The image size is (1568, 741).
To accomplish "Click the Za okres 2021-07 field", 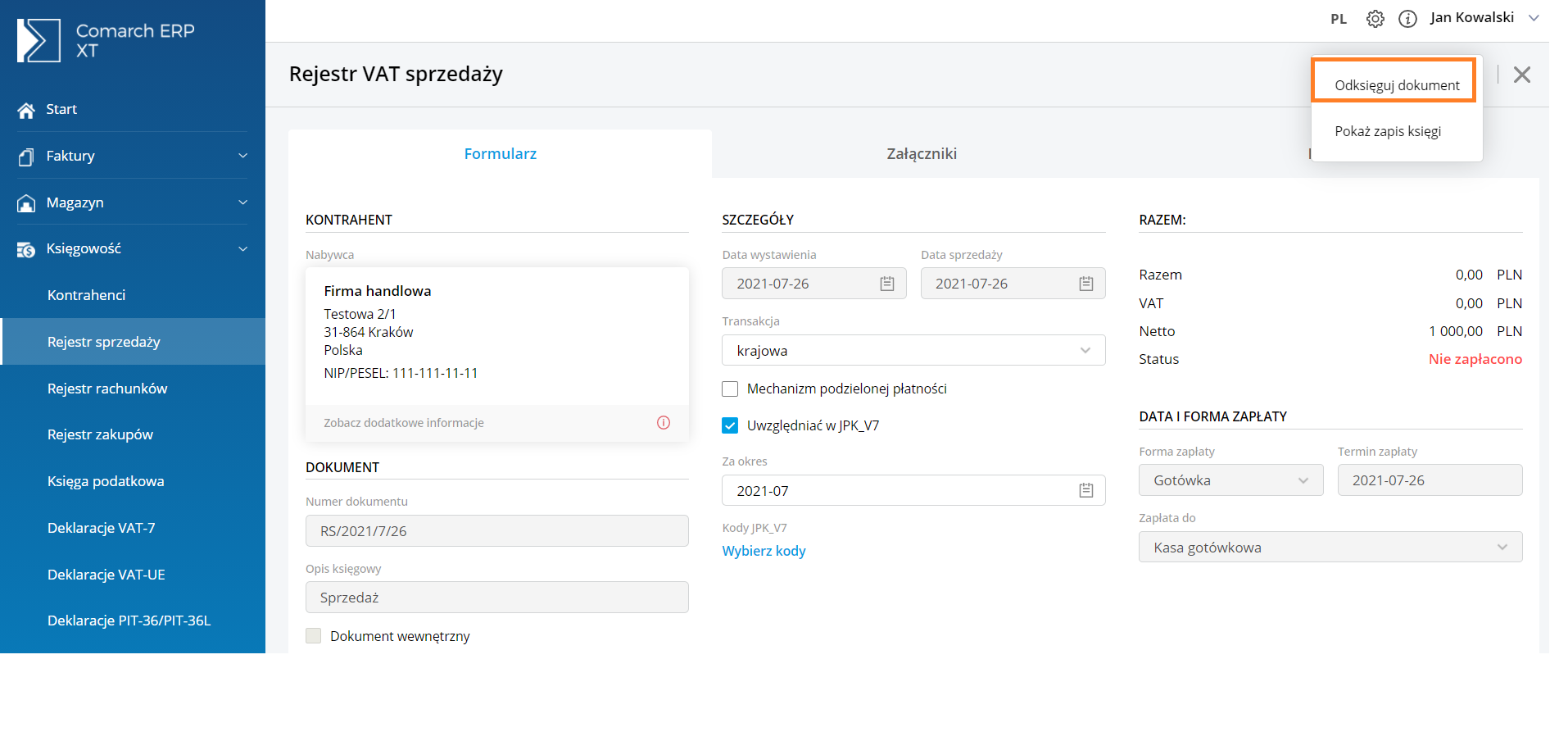I will pos(913,490).
